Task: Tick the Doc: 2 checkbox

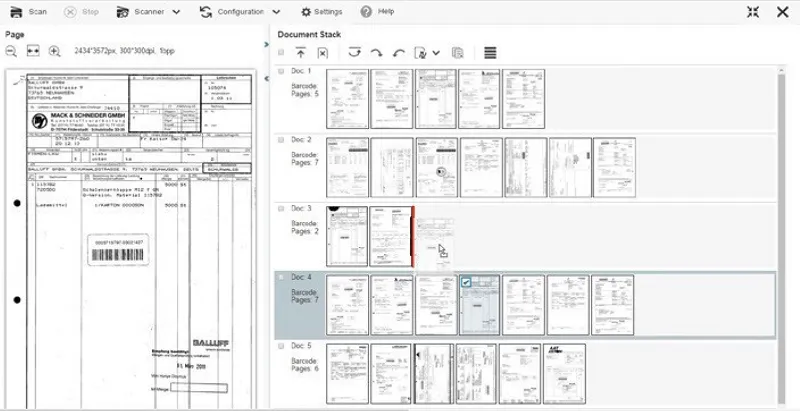Action: pos(281,140)
